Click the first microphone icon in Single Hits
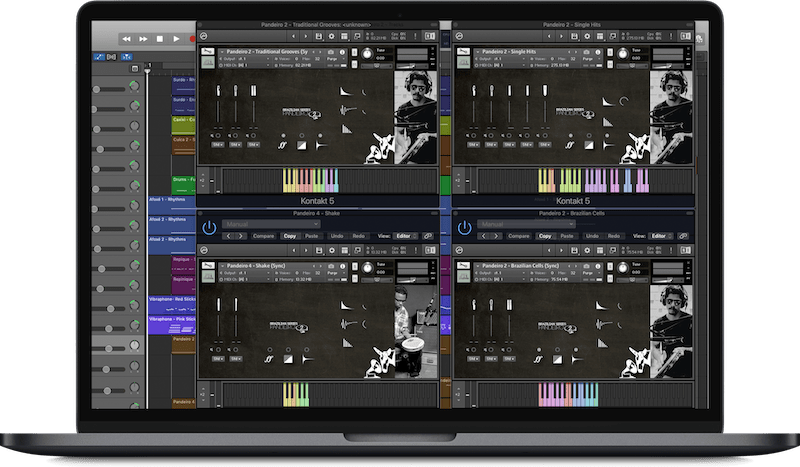This screenshot has height=467, width=800. pos(474,90)
